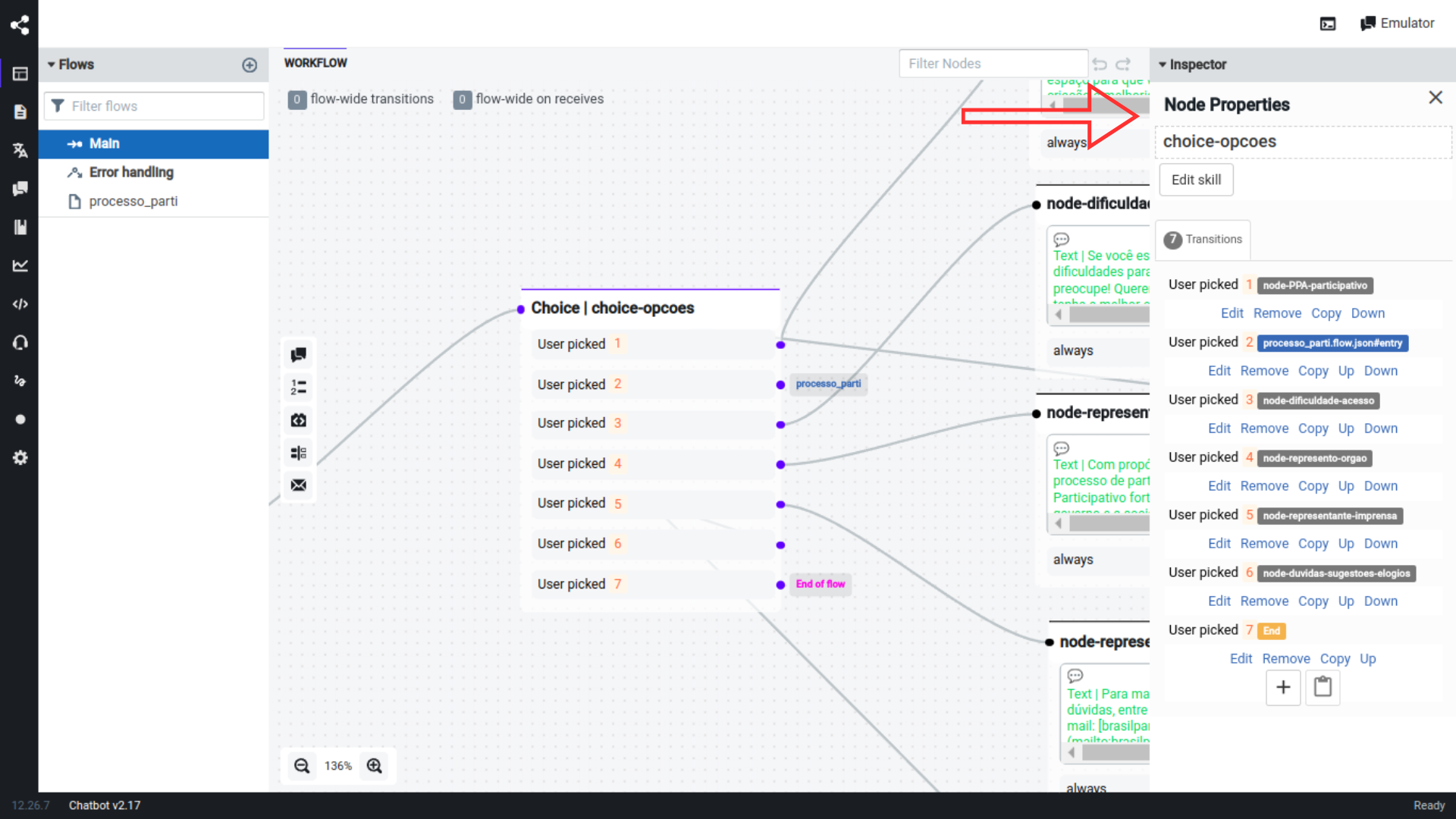The width and height of the screenshot is (1456, 819).
Task: Click add new transition plus button
Action: click(1283, 688)
